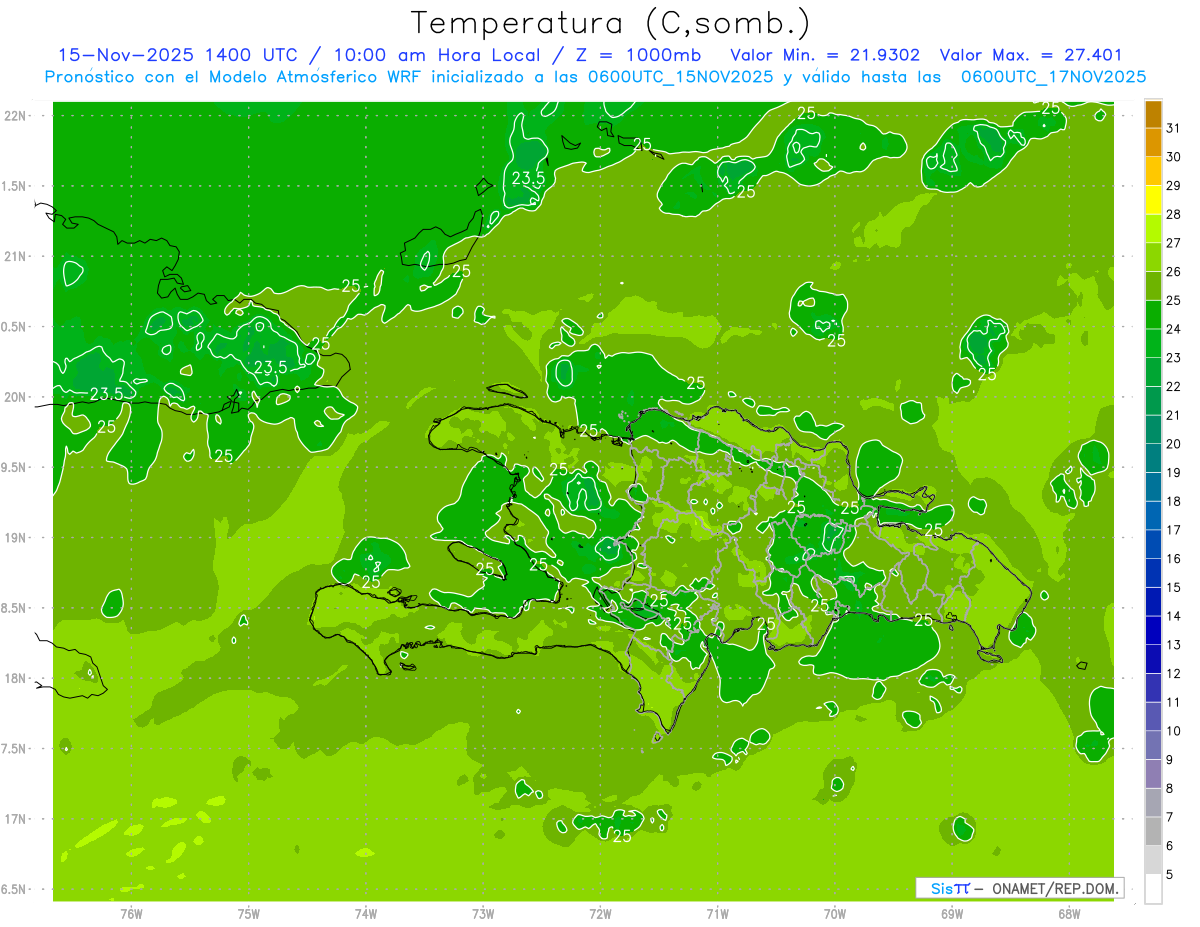This screenshot has width=1200, height=927.
Task: Click the 74W longitude axis label
Action: click(366, 914)
